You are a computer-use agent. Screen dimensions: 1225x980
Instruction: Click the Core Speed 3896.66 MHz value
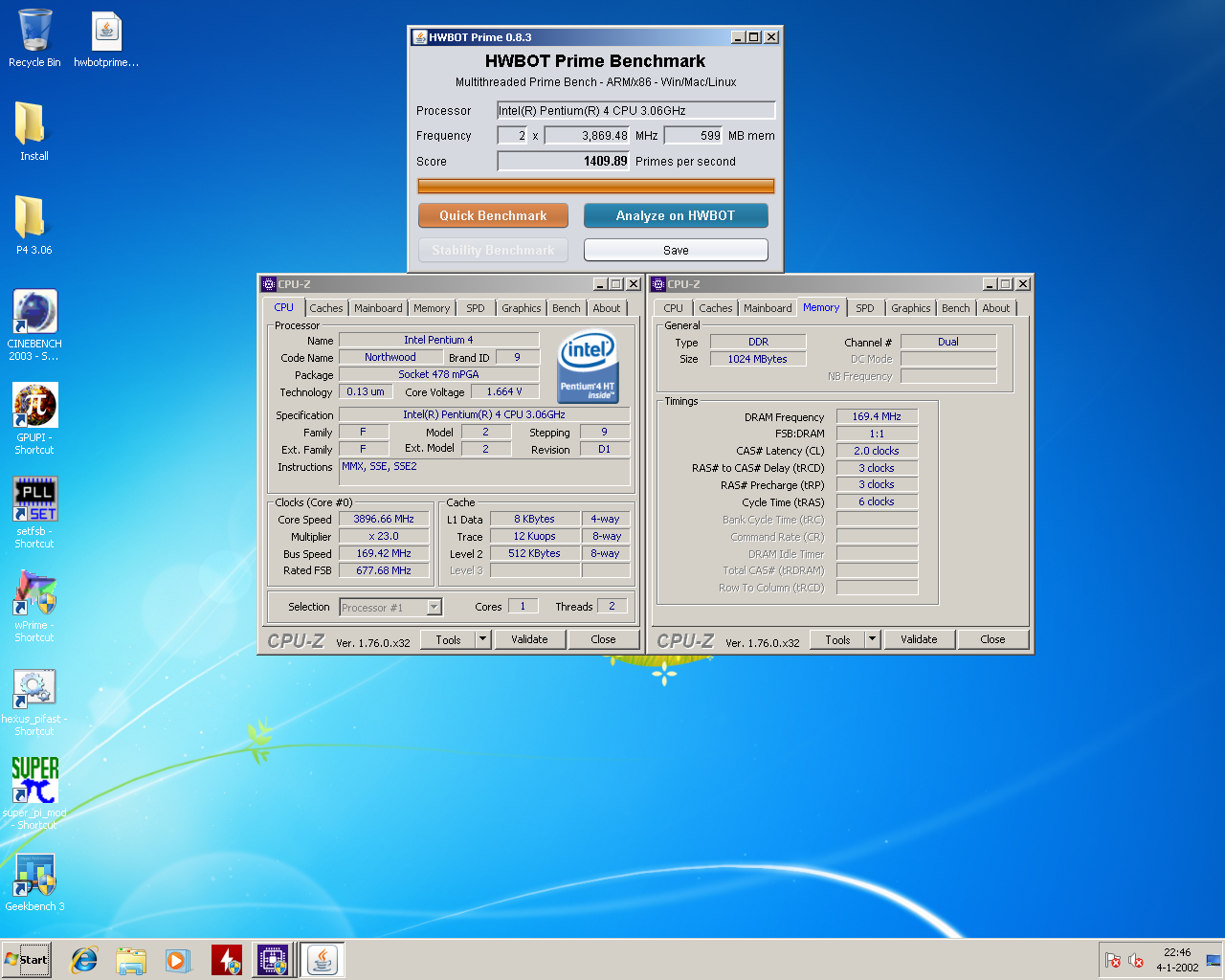tap(384, 519)
